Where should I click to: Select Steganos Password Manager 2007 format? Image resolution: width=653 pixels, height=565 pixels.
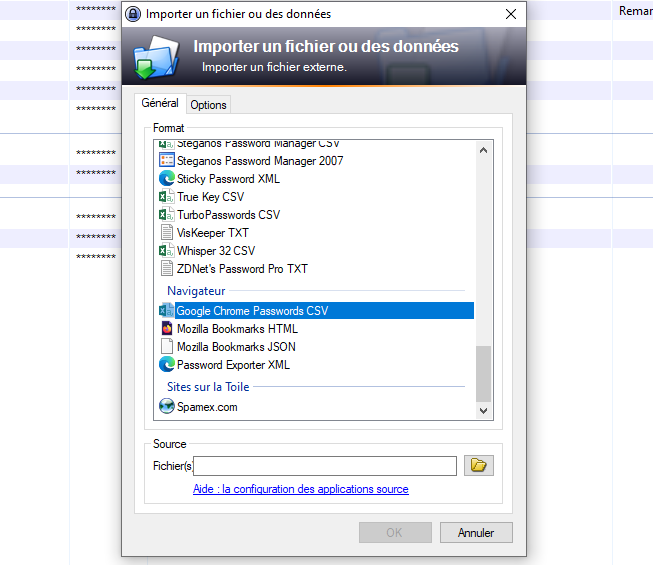(260, 161)
